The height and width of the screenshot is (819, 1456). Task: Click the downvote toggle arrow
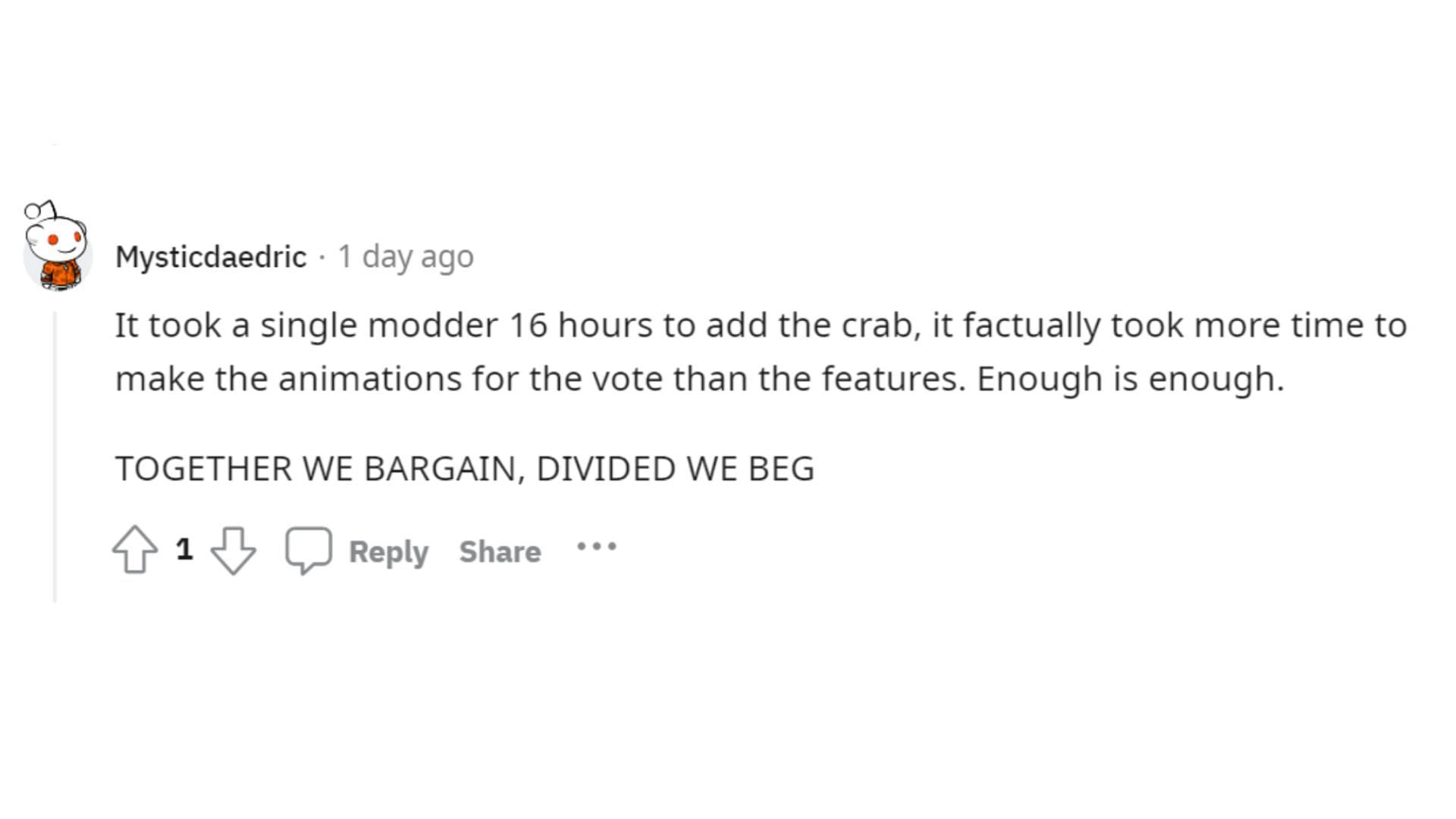click(x=233, y=551)
